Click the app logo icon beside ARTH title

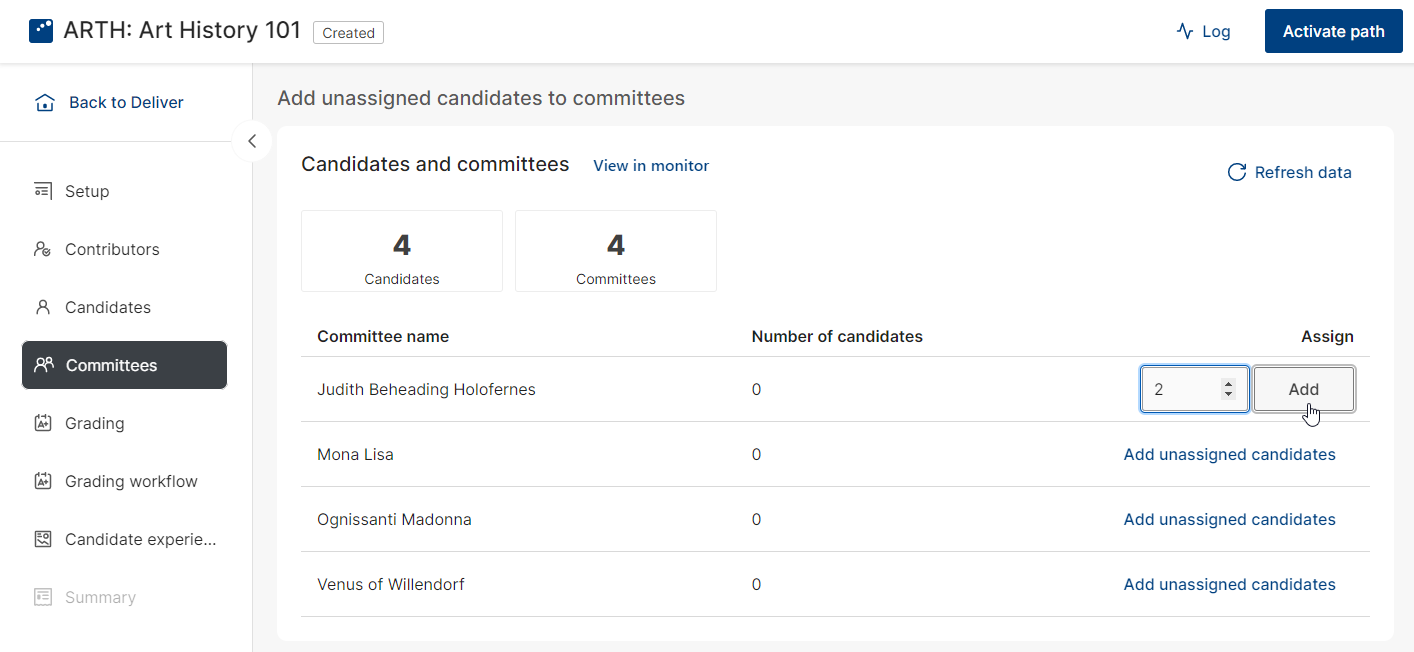pos(41,31)
